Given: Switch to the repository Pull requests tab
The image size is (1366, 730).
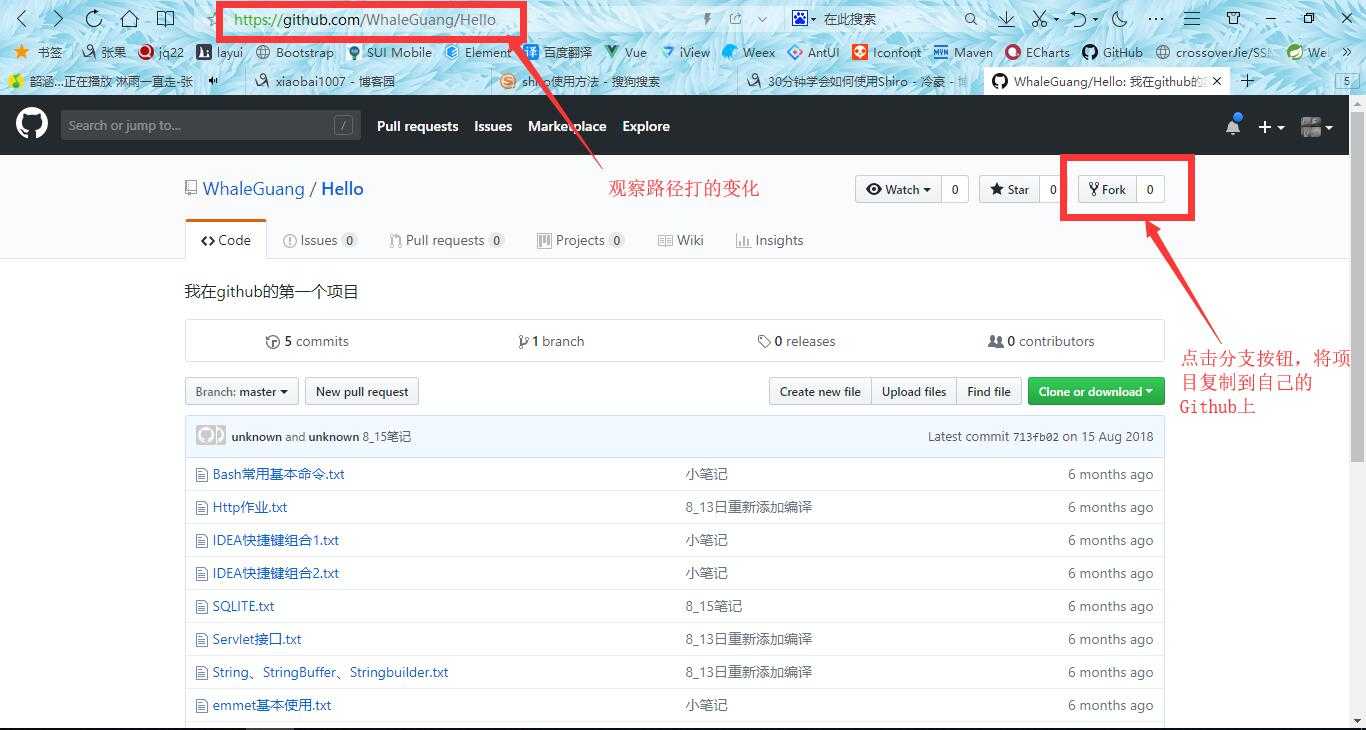Looking at the screenshot, I should click(446, 240).
